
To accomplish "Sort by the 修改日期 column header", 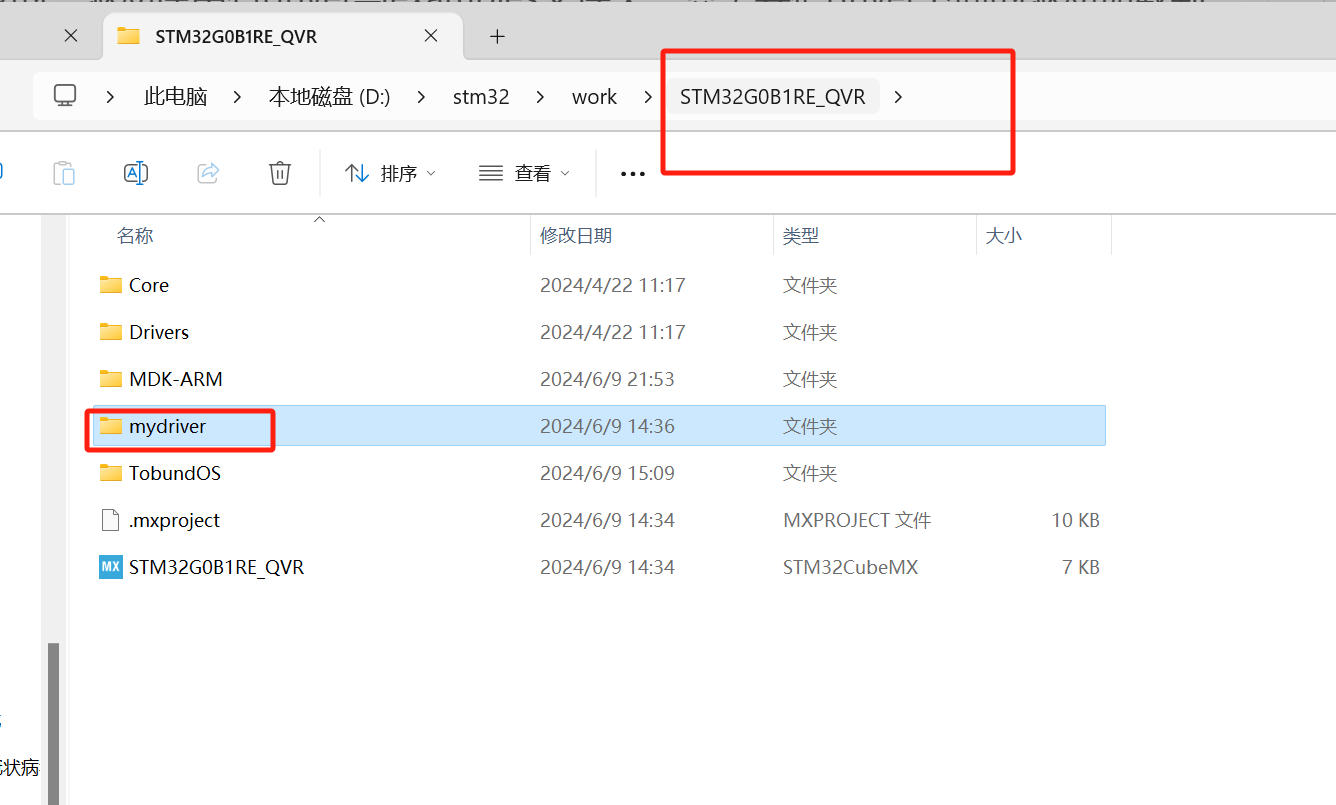I will pyautogui.click(x=576, y=236).
